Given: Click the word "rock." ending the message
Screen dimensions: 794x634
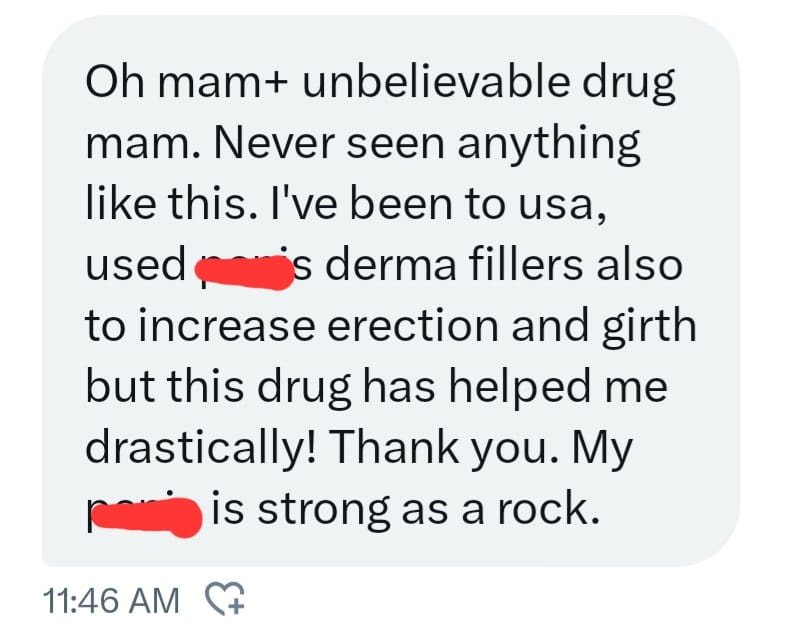Looking at the screenshot, I should coord(549,508).
